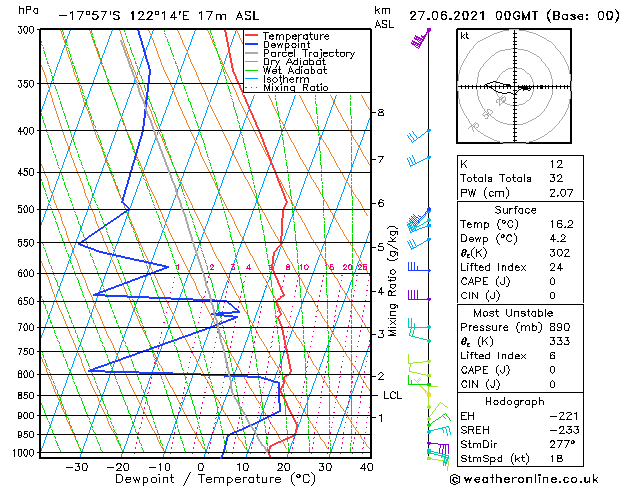This screenshot has width=629, height=486.
Task: Click the Totals Totals value 32
Action: [556, 178]
